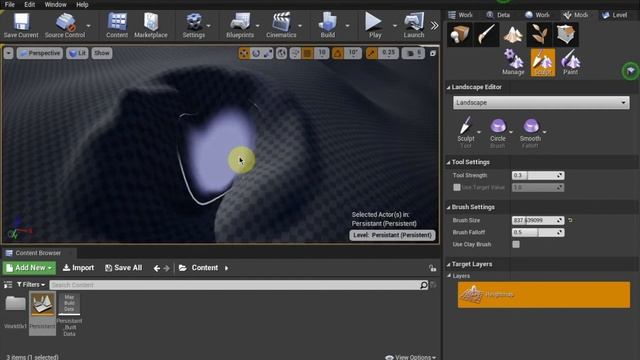Open the File menu
Screen dimensions: 640x360
10,4
